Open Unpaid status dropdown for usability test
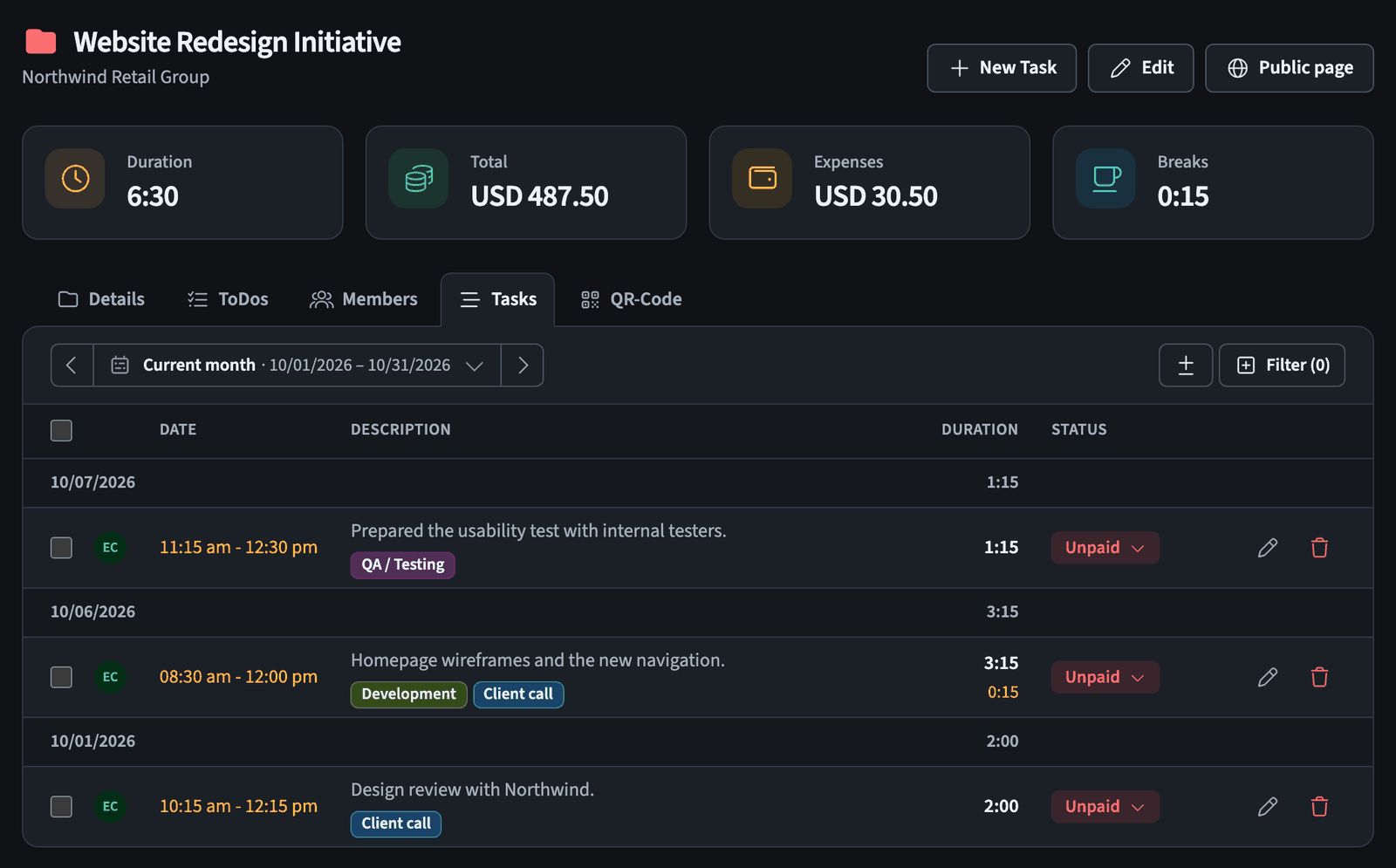 pyautogui.click(x=1105, y=548)
